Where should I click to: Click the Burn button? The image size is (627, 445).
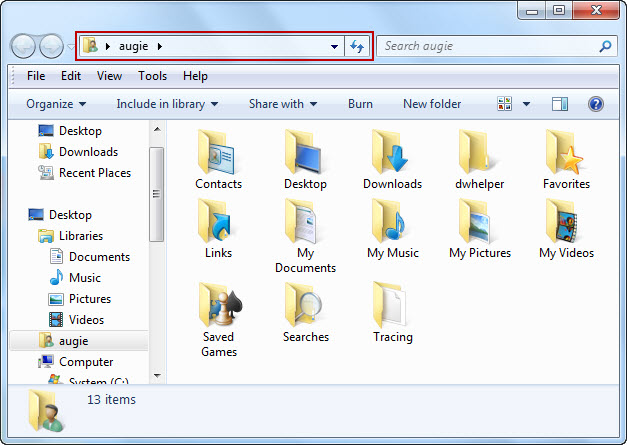(x=360, y=104)
